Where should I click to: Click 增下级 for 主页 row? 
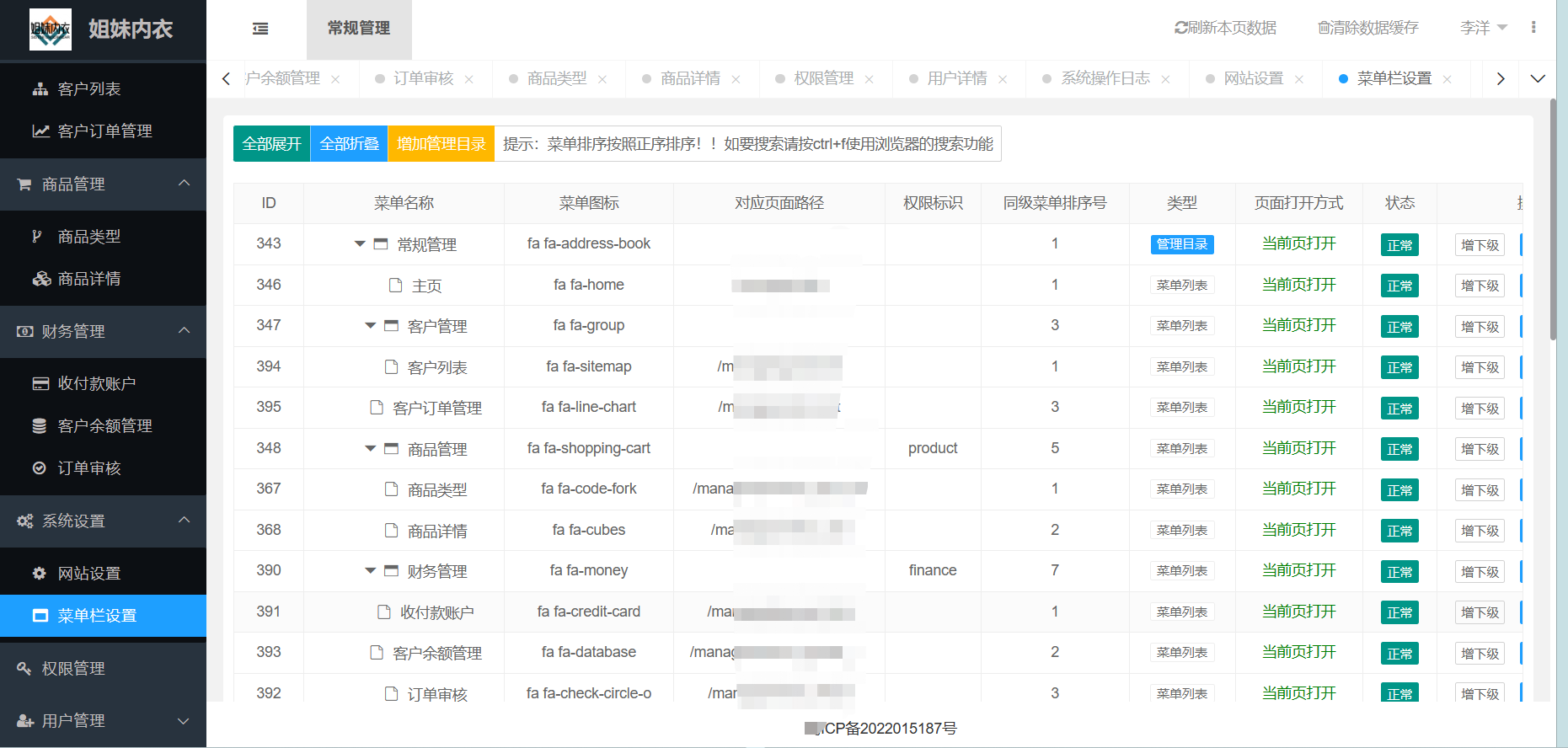point(1480,286)
